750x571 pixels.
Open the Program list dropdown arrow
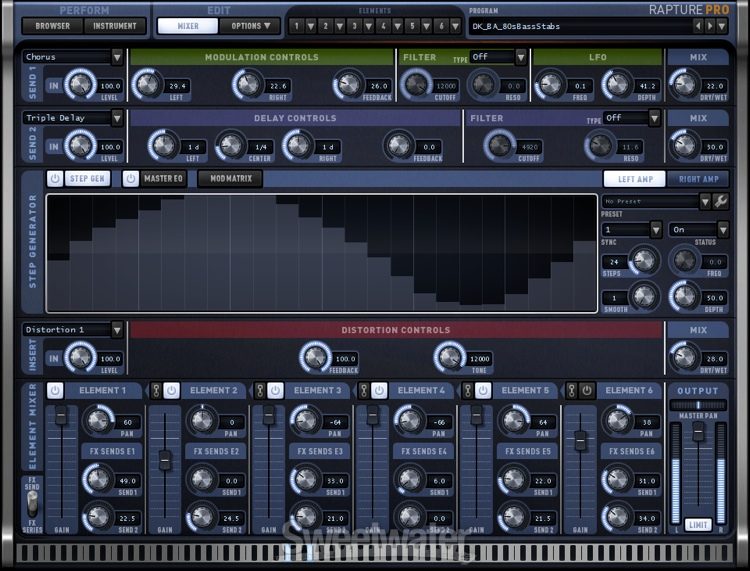[722, 26]
